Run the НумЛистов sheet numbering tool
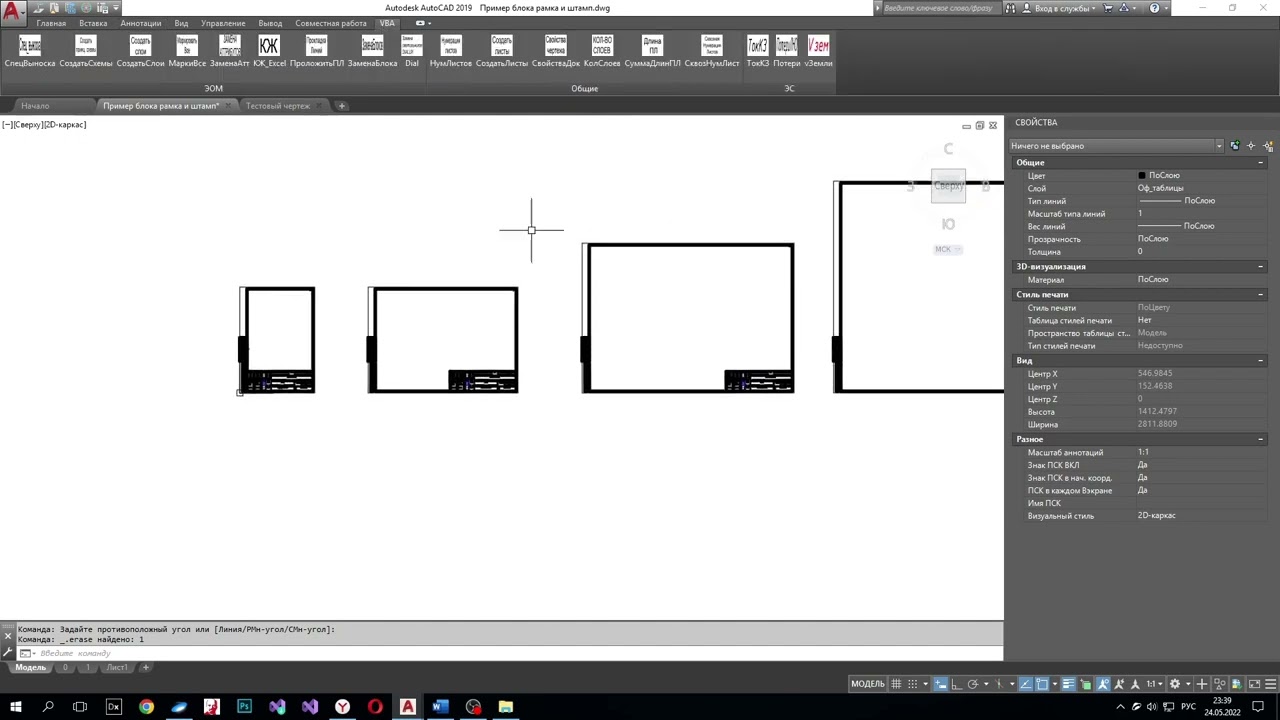 pyautogui.click(x=451, y=52)
